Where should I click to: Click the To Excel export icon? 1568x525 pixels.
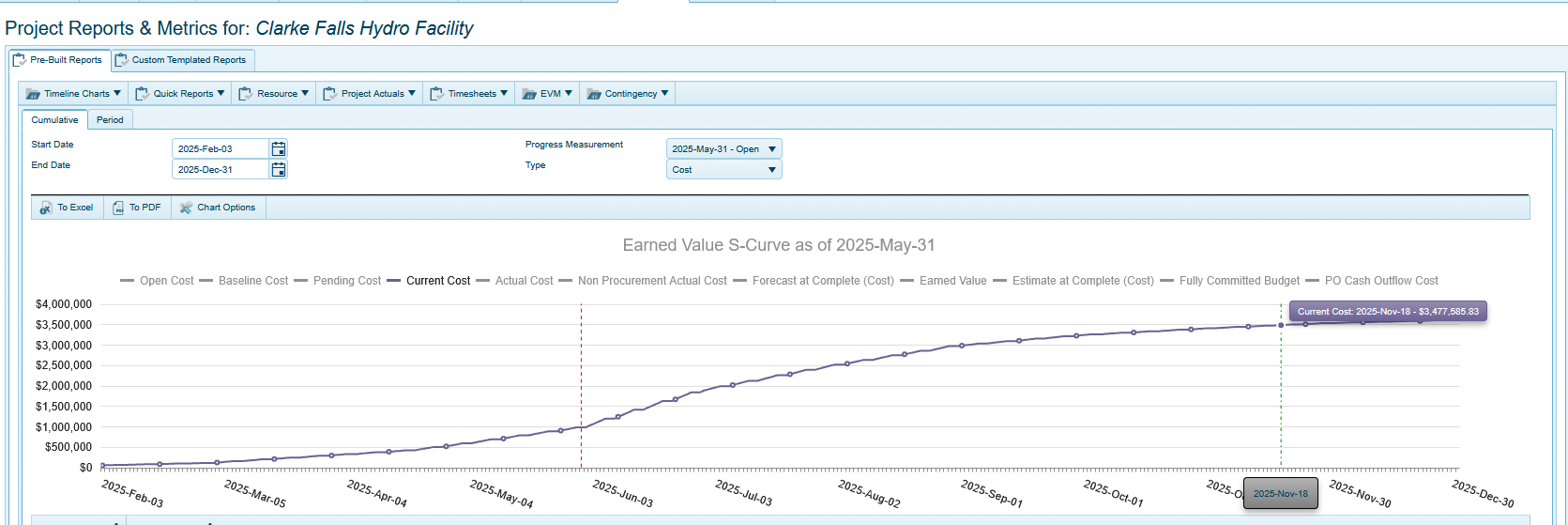click(x=46, y=208)
